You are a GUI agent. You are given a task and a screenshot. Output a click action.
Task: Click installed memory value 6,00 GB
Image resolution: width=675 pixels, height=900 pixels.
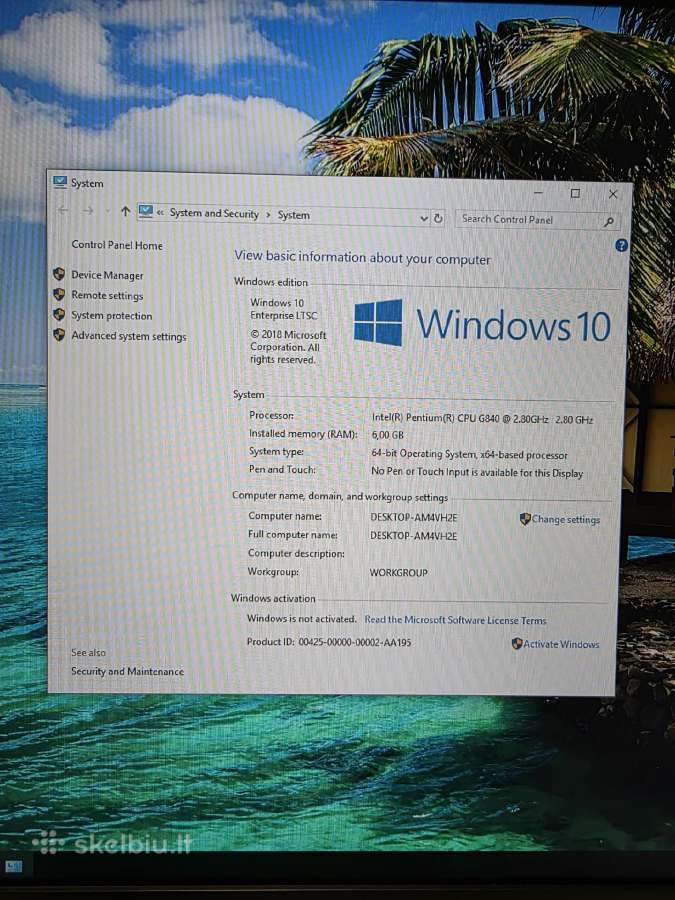coord(387,435)
